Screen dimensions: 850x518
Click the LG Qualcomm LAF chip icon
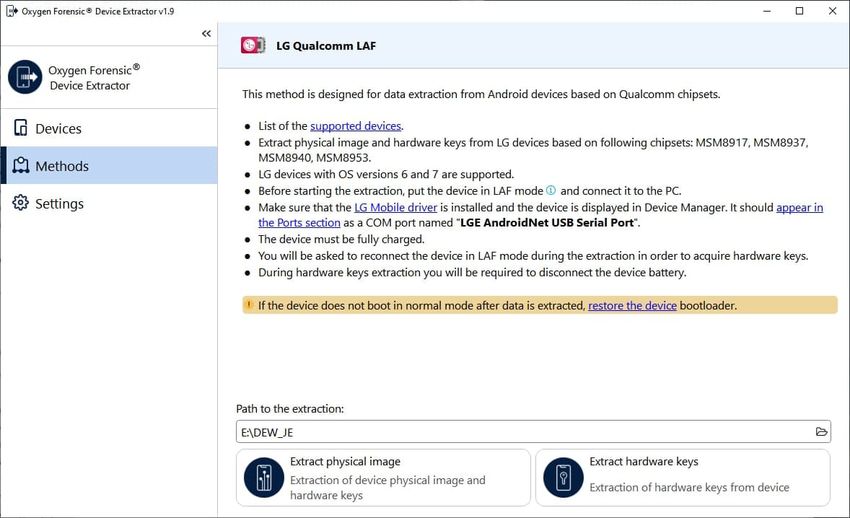coord(253,45)
